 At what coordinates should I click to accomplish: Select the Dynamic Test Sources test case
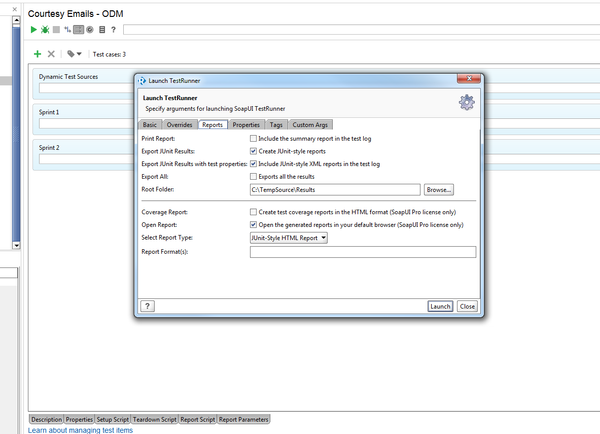click(x=68, y=77)
